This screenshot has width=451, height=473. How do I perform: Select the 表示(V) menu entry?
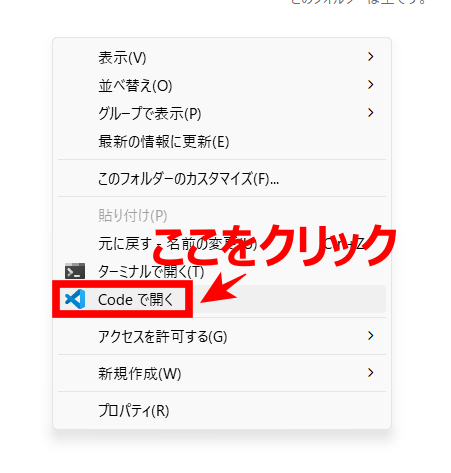point(122,58)
